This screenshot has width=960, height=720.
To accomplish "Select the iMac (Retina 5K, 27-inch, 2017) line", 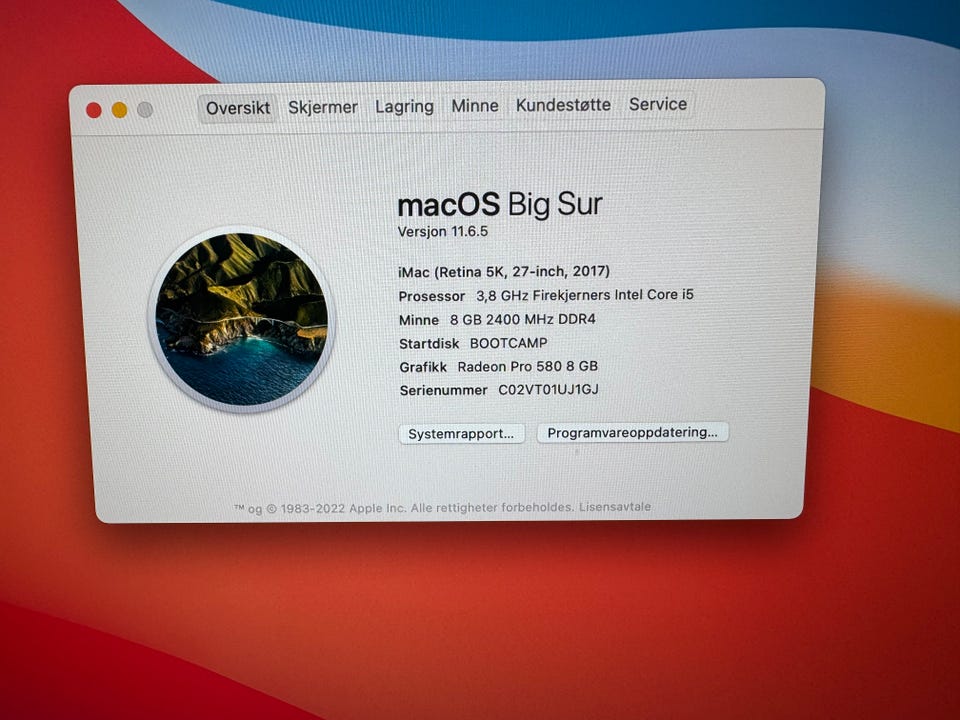I will tap(504, 271).
